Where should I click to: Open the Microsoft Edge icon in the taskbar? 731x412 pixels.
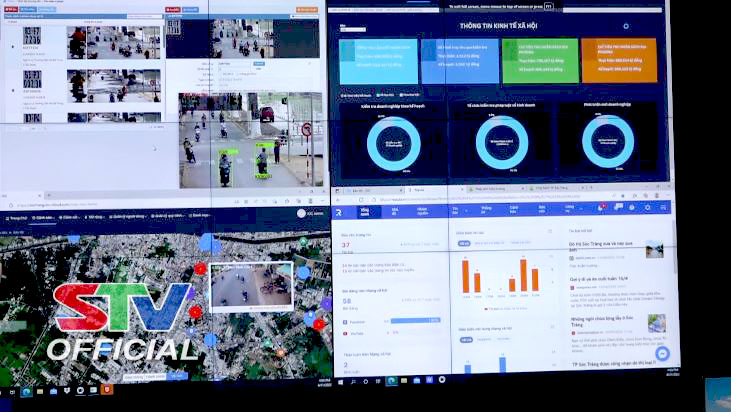[x=392, y=381]
